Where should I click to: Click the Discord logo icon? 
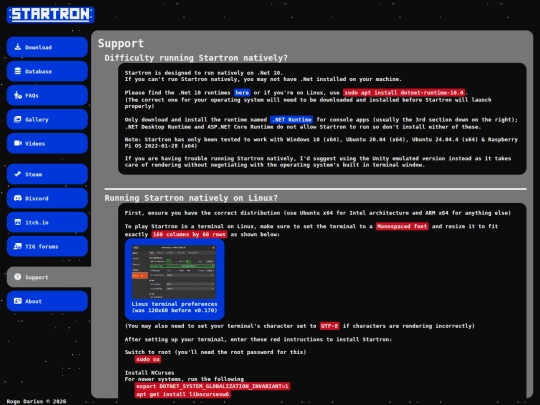[x=18, y=198]
